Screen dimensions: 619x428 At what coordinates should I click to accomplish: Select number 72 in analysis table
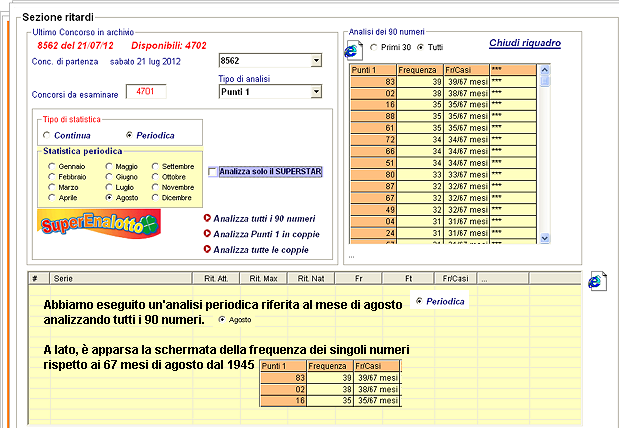pyautogui.click(x=373, y=139)
